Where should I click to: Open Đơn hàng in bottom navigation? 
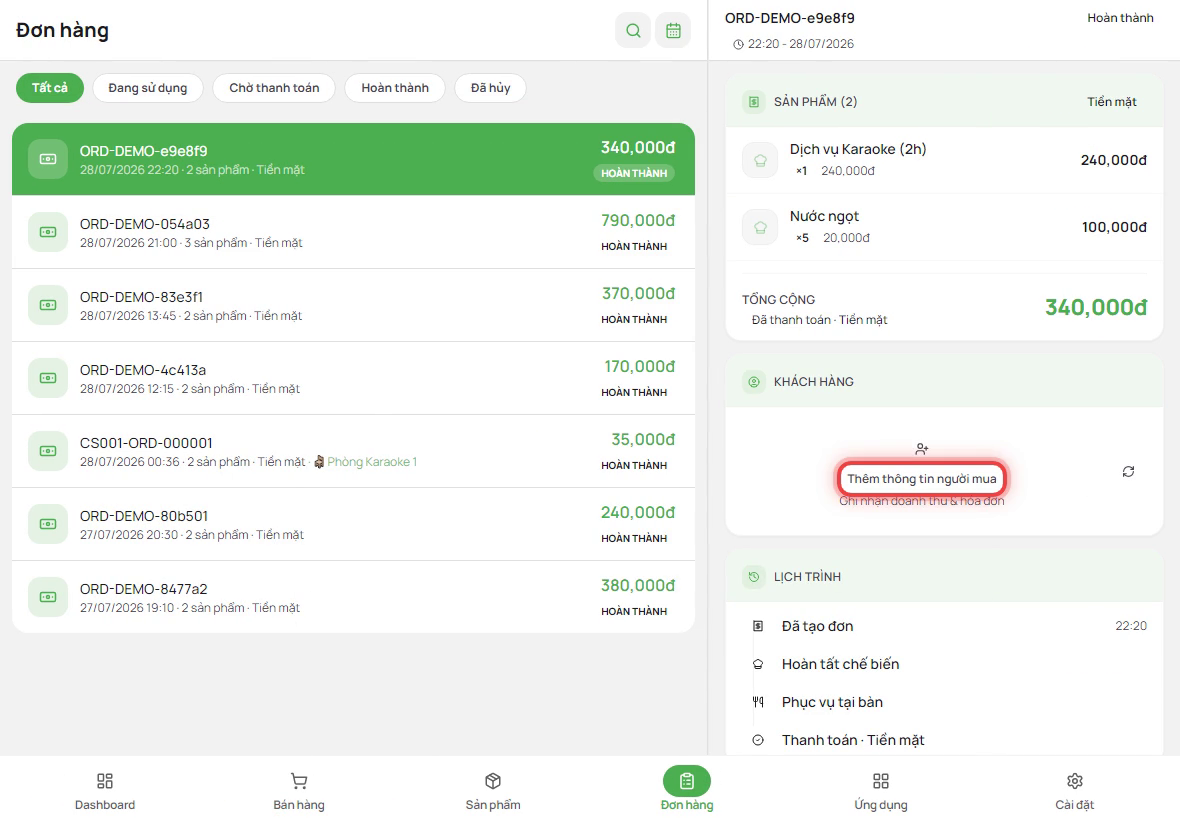686,790
